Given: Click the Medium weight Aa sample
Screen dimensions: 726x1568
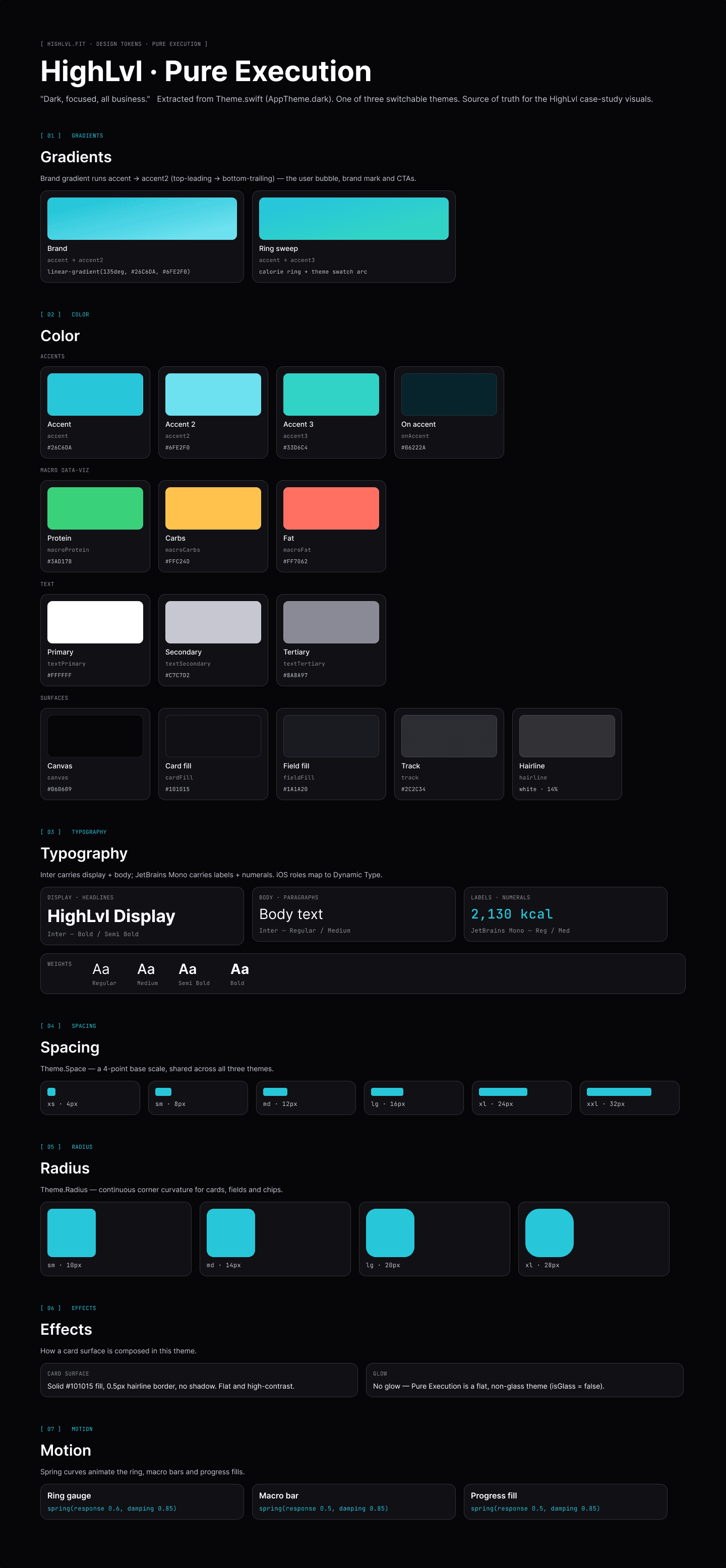Looking at the screenshot, I should [x=146, y=969].
